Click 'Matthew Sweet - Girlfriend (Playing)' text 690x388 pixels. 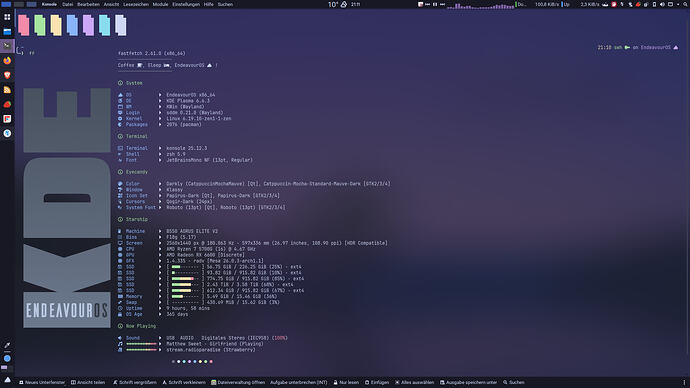pos(214,344)
